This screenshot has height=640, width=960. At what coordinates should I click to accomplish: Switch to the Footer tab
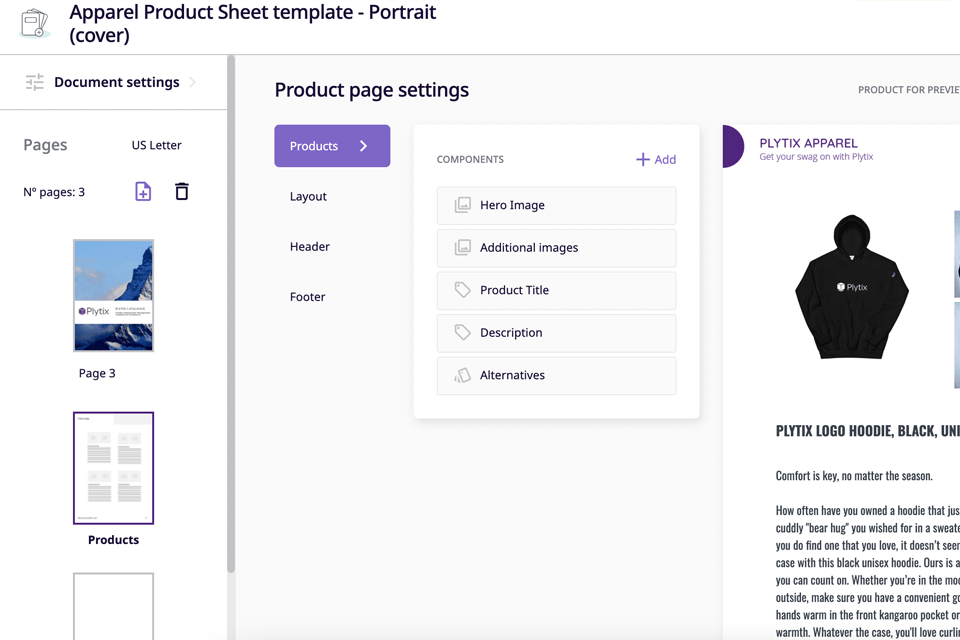tap(307, 297)
